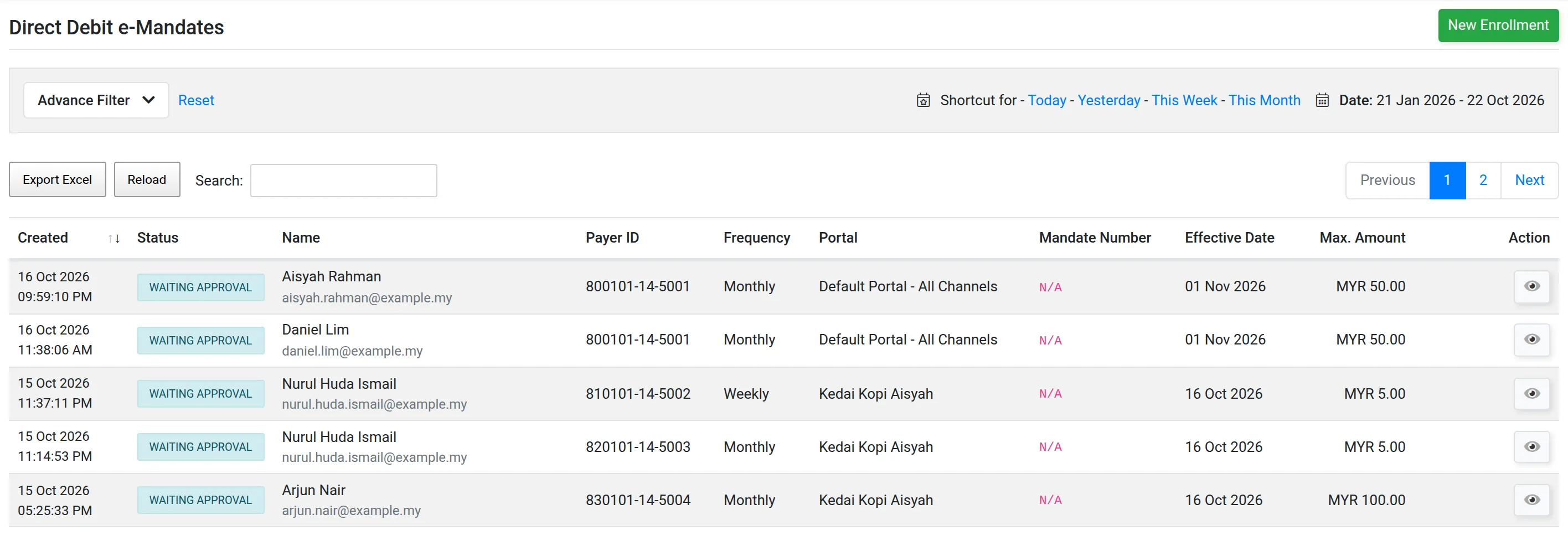Image resolution: width=1568 pixels, height=535 pixels.
Task: Click the starred calendar icon before Shortcut
Action: point(924,100)
